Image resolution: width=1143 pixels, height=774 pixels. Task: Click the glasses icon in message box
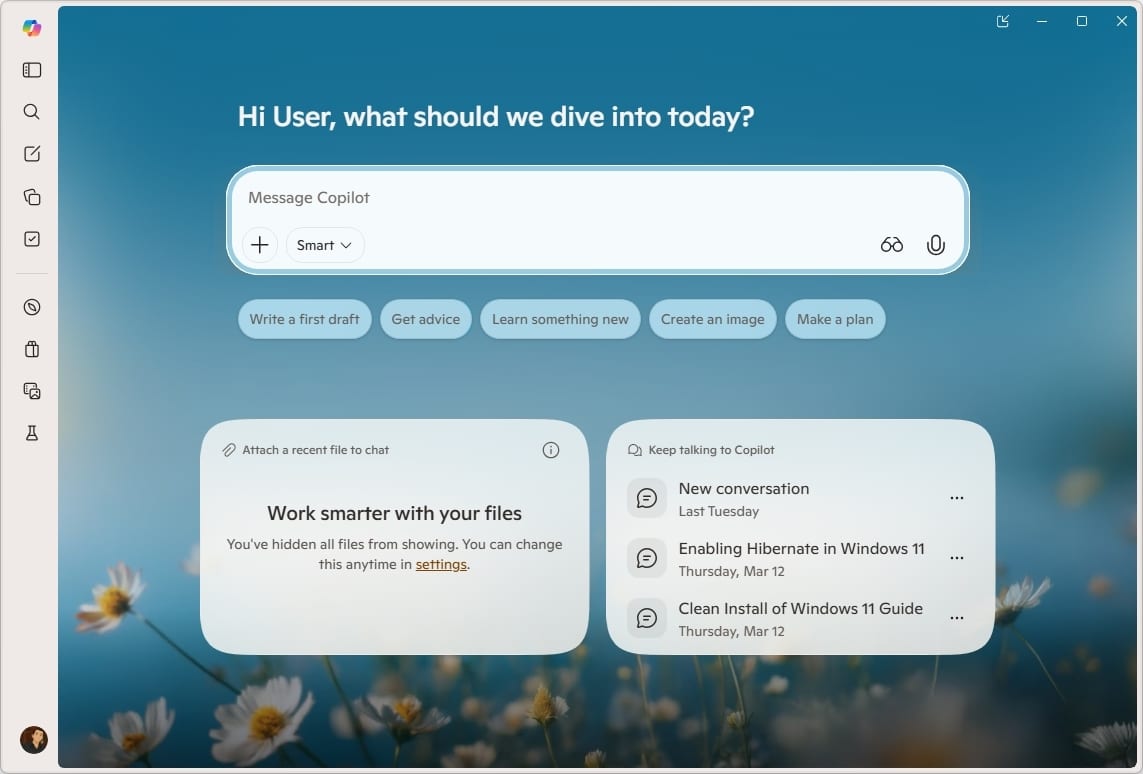[x=891, y=245]
